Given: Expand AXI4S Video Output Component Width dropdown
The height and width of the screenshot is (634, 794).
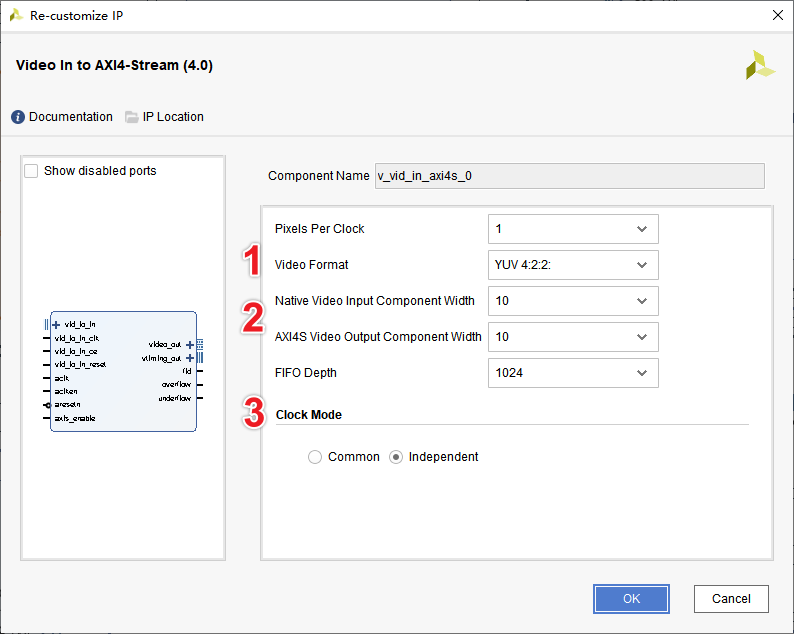Looking at the screenshot, I should (x=573, y=337).
